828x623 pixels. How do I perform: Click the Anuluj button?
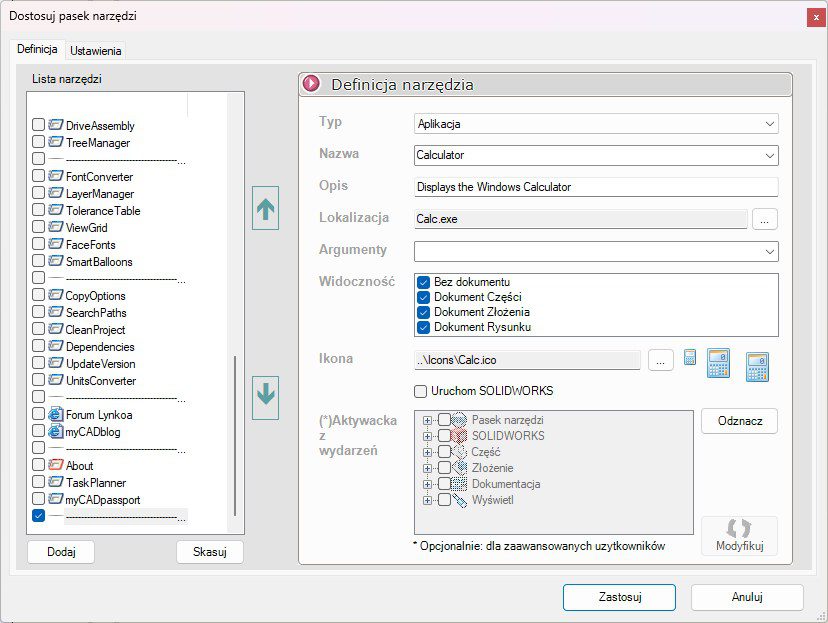747,597
